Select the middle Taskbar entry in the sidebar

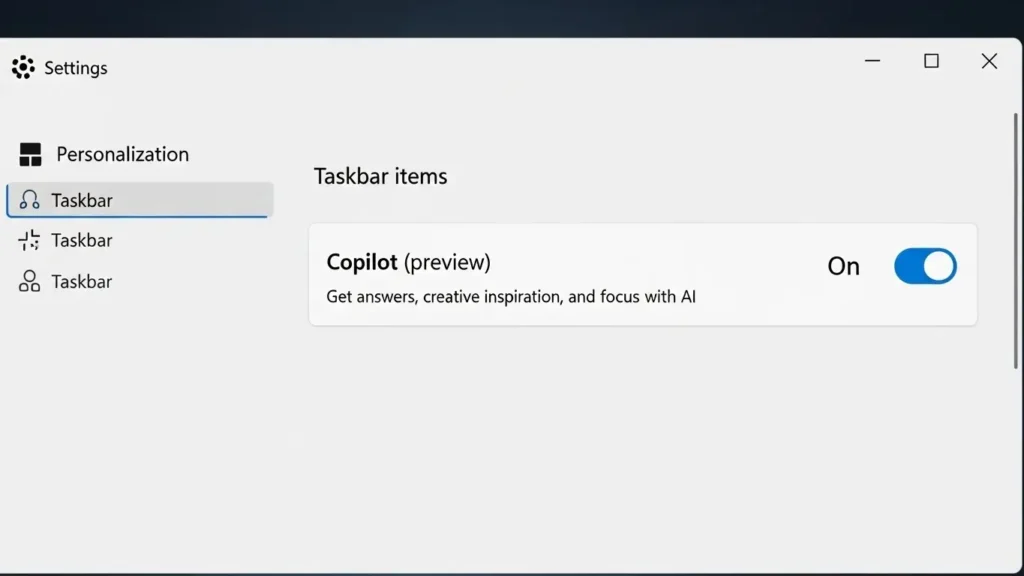coord(83,240)
